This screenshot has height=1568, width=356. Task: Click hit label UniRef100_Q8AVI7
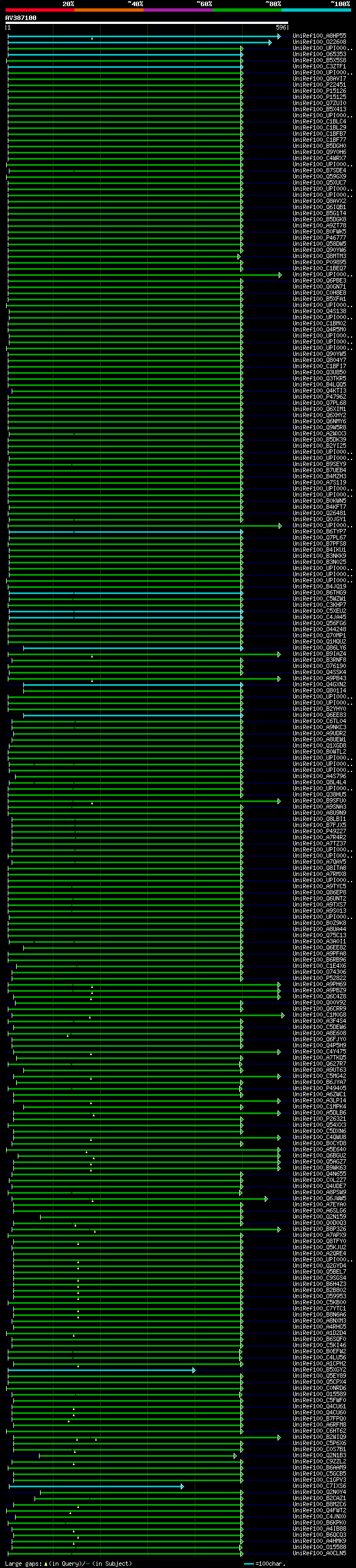pos(319,79)
